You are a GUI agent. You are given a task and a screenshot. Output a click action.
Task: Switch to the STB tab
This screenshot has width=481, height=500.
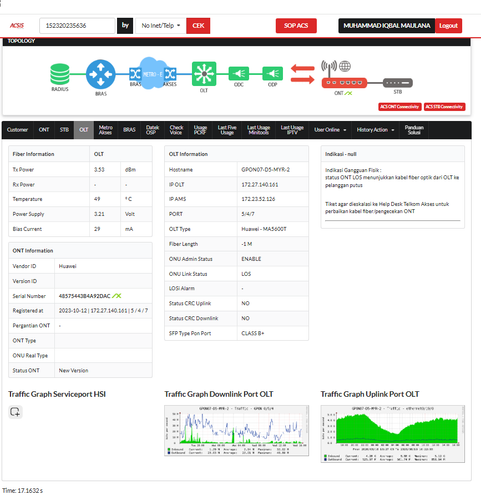(x=64, y=130)
